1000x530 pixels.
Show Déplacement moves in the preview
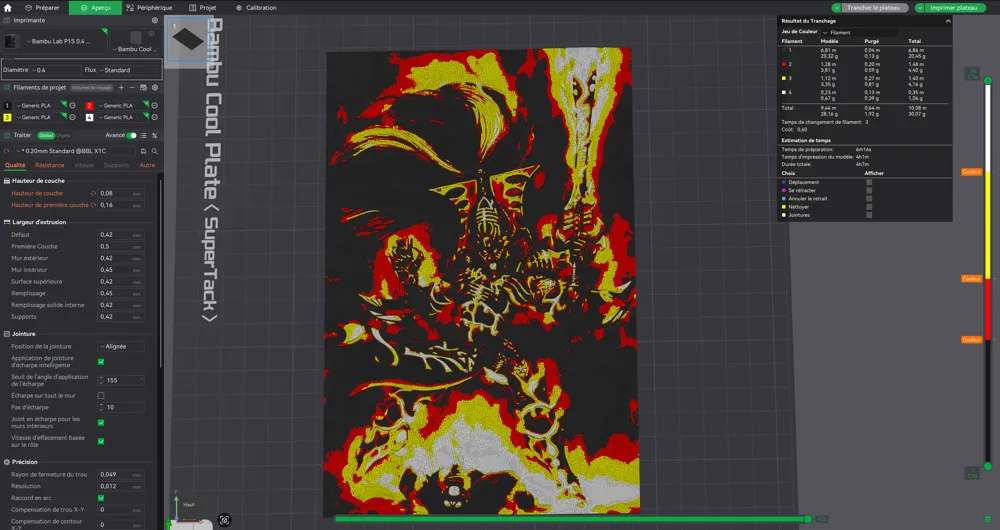(x=869, y=182)
